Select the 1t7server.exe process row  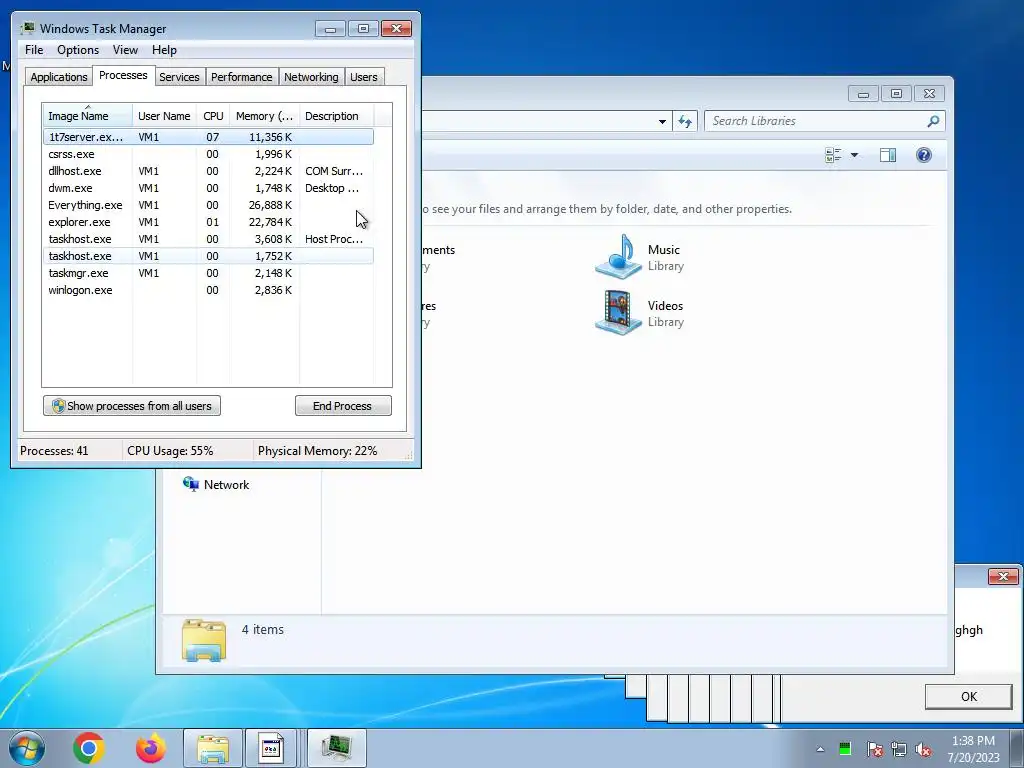point(208,137)
